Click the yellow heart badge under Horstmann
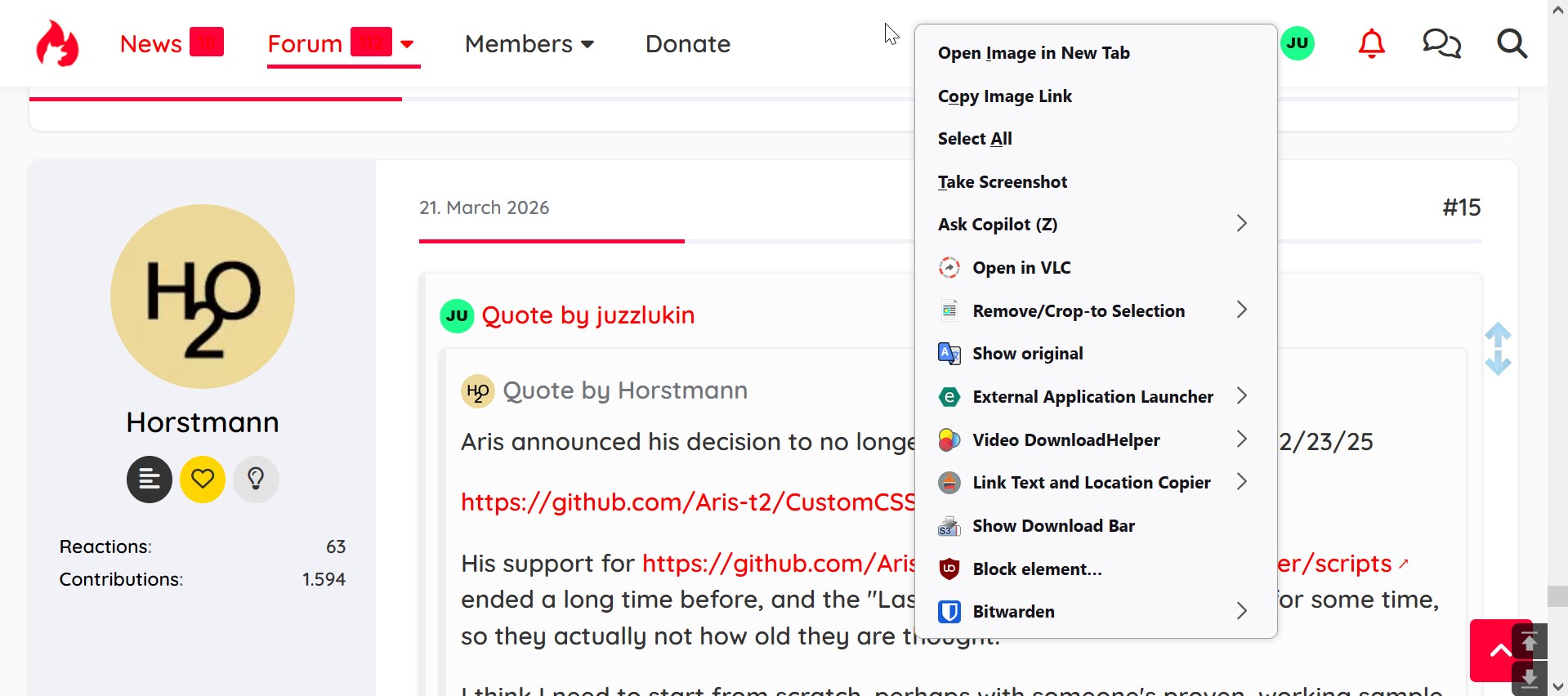 (203, 479)
